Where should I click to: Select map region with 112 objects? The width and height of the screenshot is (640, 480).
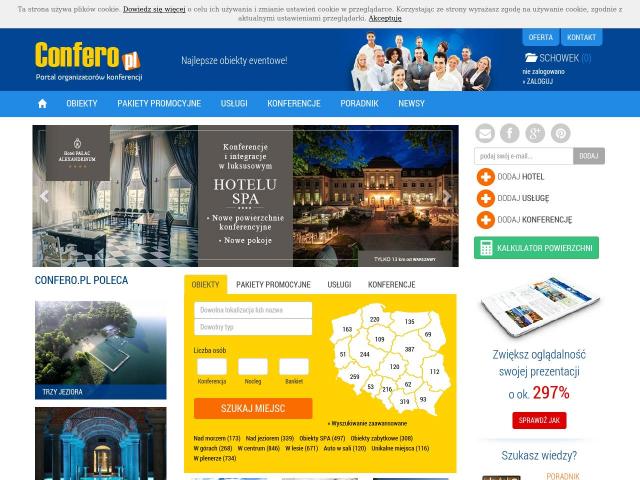pyautogui.click(x=434, y=371)
